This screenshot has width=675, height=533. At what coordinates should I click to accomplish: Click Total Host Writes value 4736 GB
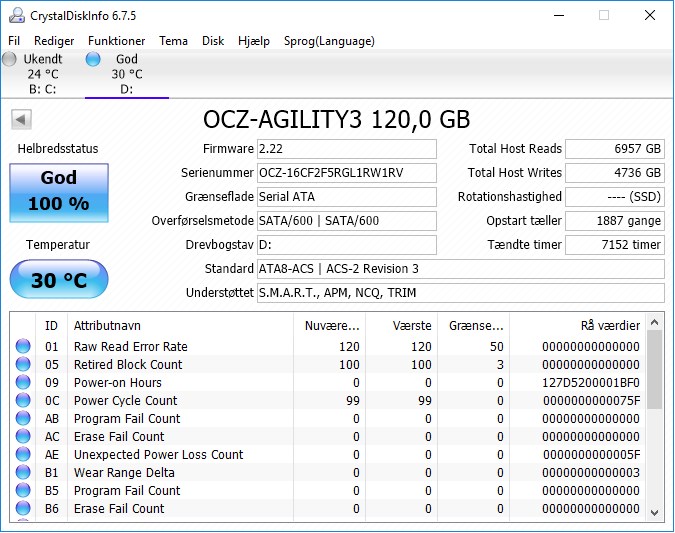(615, 173)
